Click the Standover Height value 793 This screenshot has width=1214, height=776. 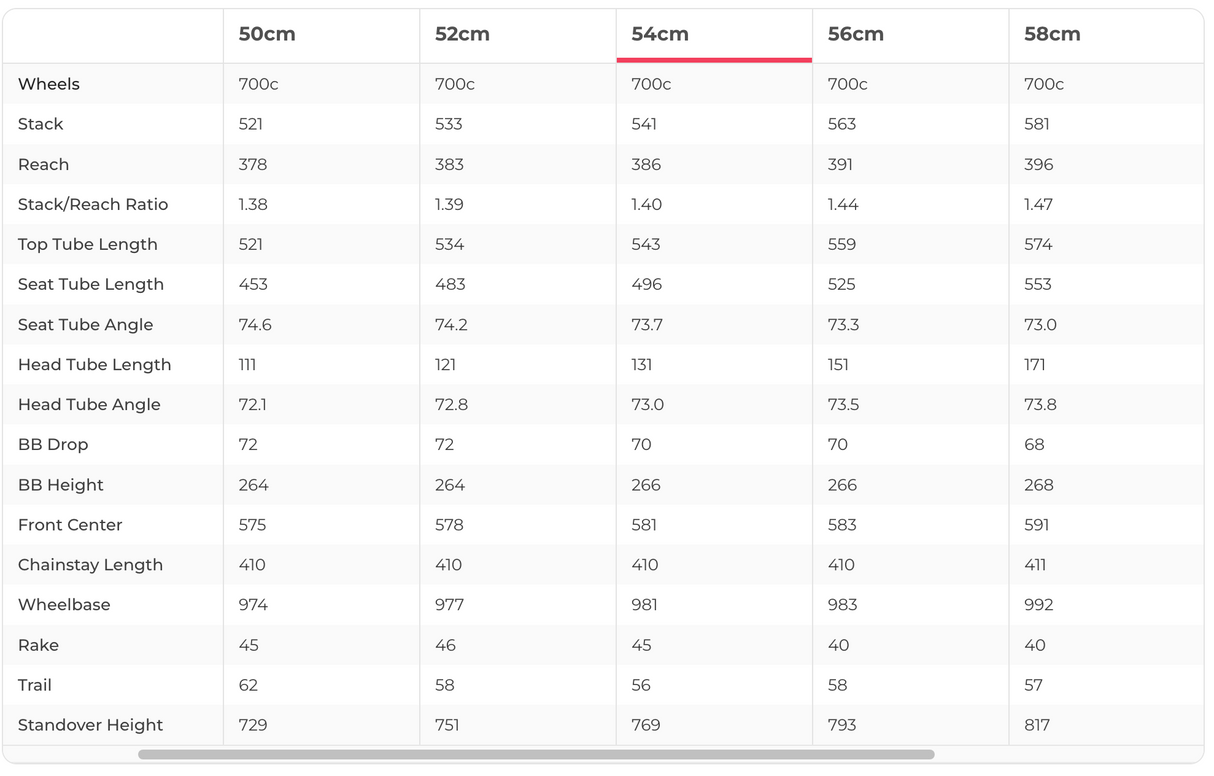pyautogui.click(x=842, y=725)
